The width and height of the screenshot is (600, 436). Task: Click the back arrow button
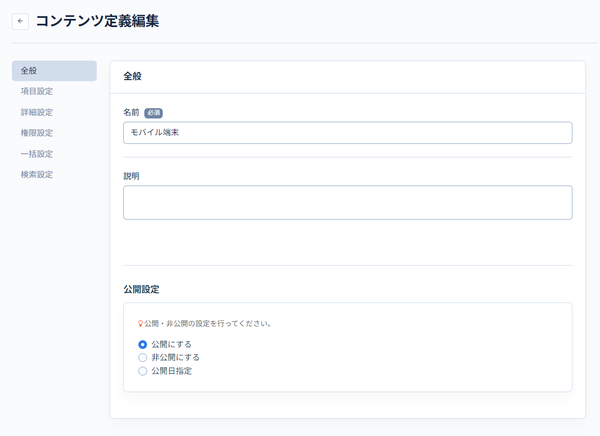[20, 21]
